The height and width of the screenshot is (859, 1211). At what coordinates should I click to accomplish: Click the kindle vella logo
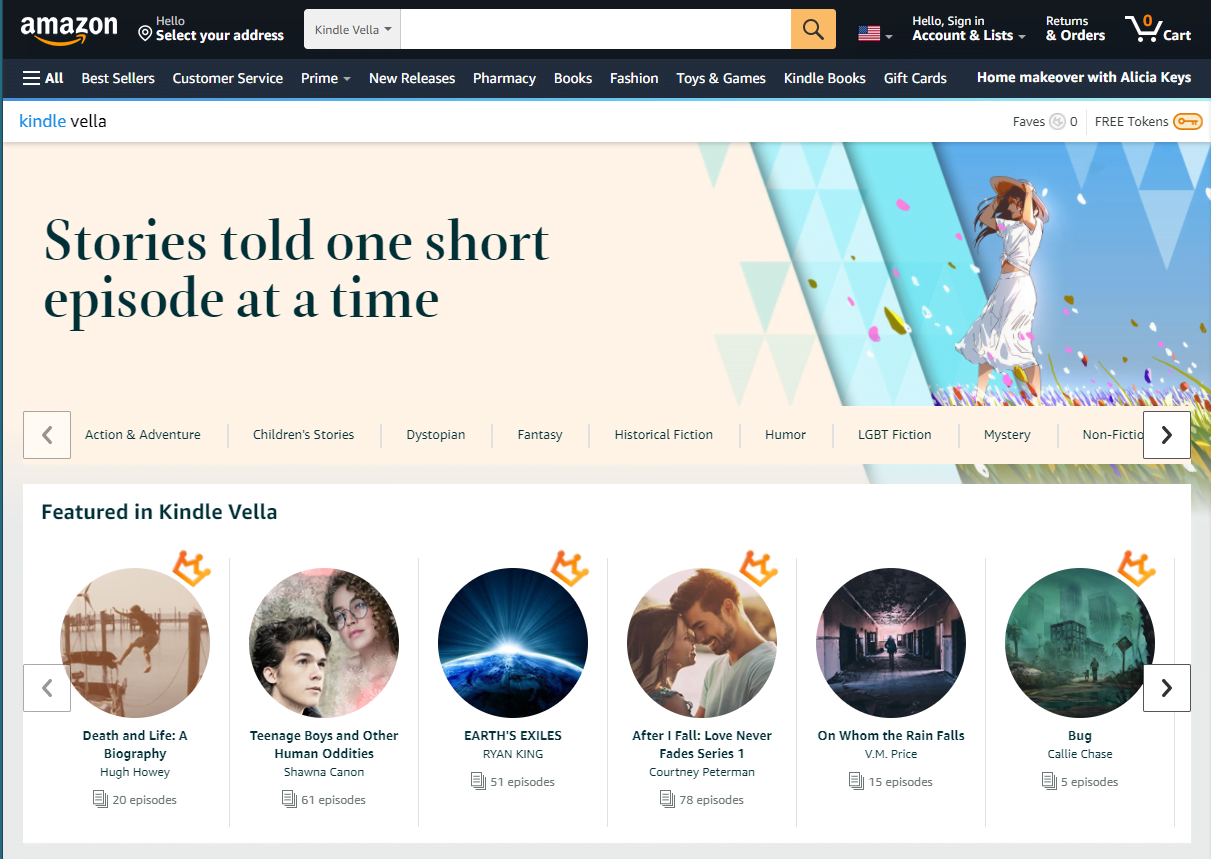pos(63,121)
